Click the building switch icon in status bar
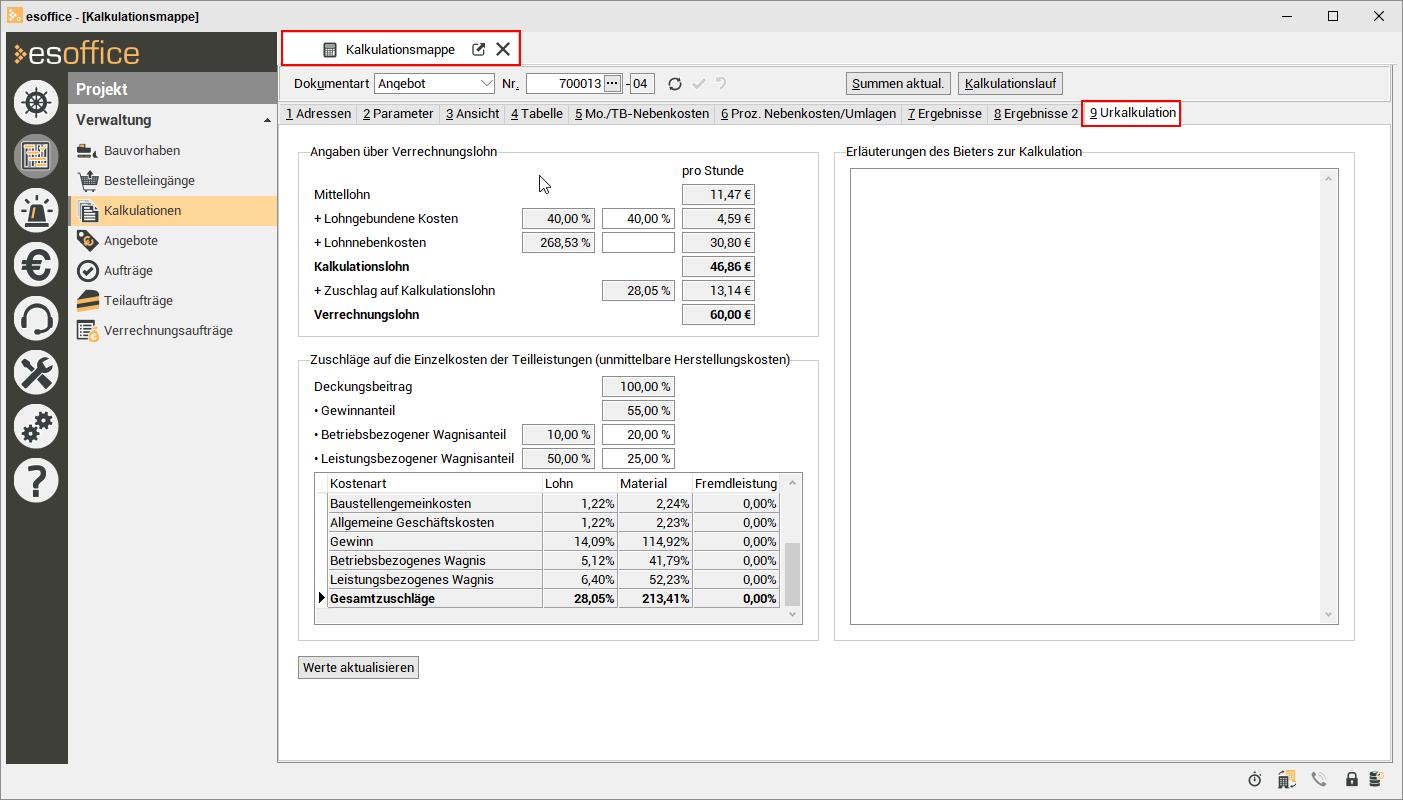This screenshot has height=800, width=1403. (1287, 779)
